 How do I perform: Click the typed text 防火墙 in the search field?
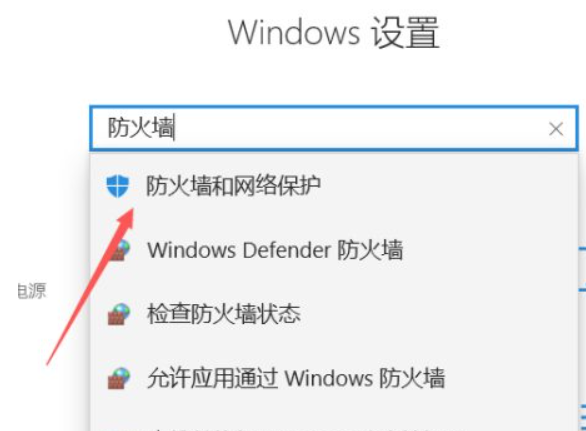coord(141,128)
